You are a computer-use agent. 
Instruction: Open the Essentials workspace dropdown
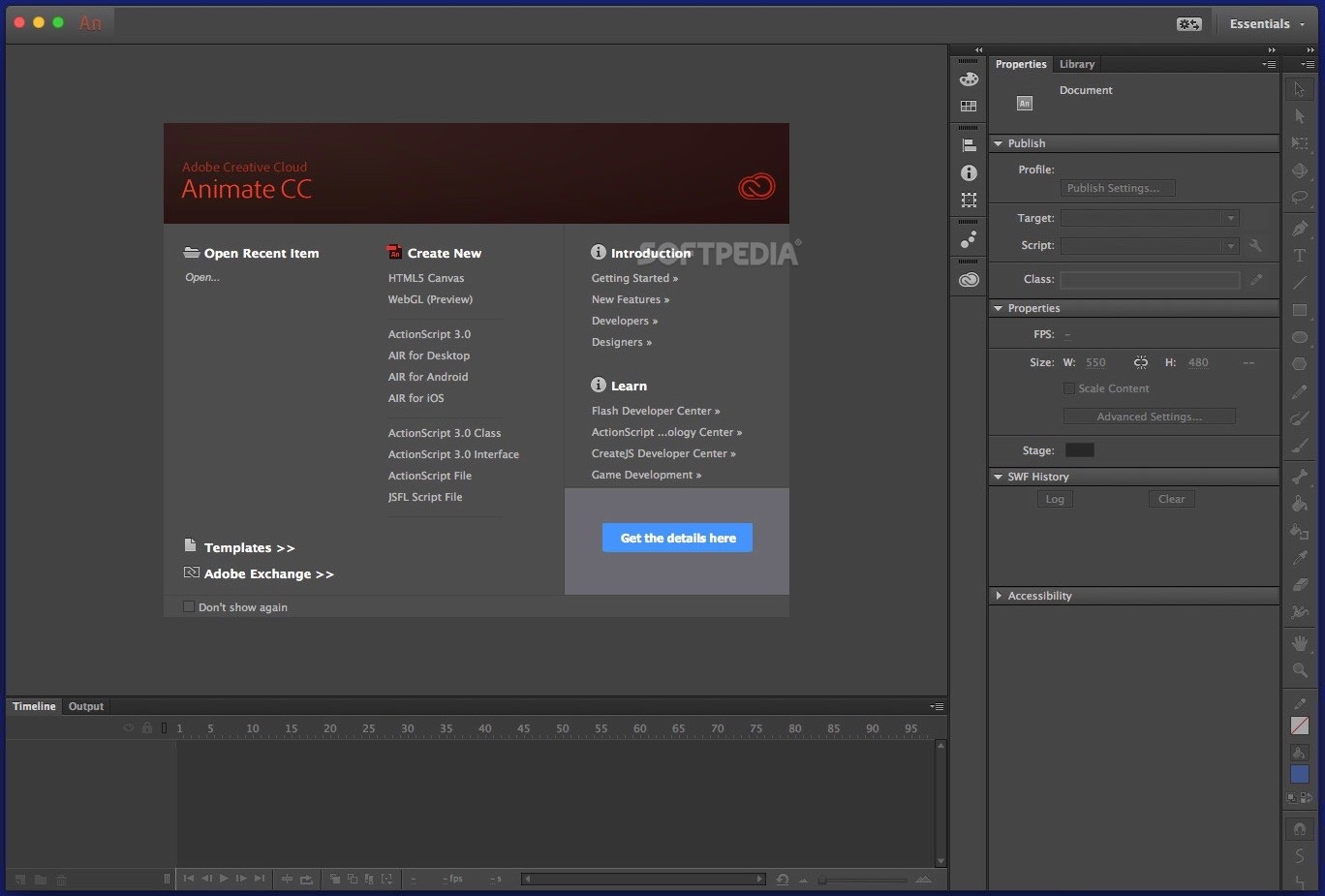(1267, 24)
